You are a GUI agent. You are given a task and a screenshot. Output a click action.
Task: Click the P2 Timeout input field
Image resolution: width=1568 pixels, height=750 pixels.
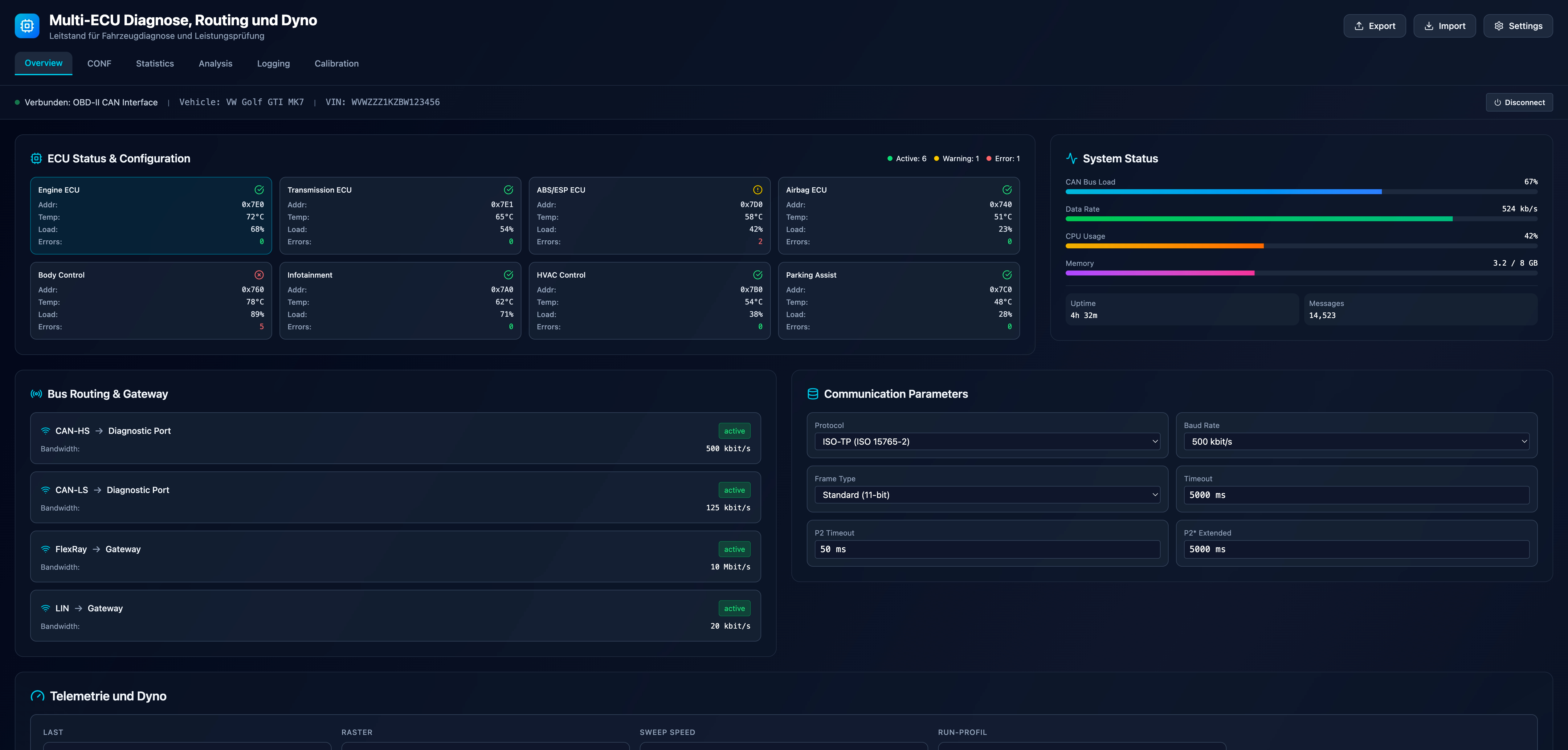click(987, 549)
